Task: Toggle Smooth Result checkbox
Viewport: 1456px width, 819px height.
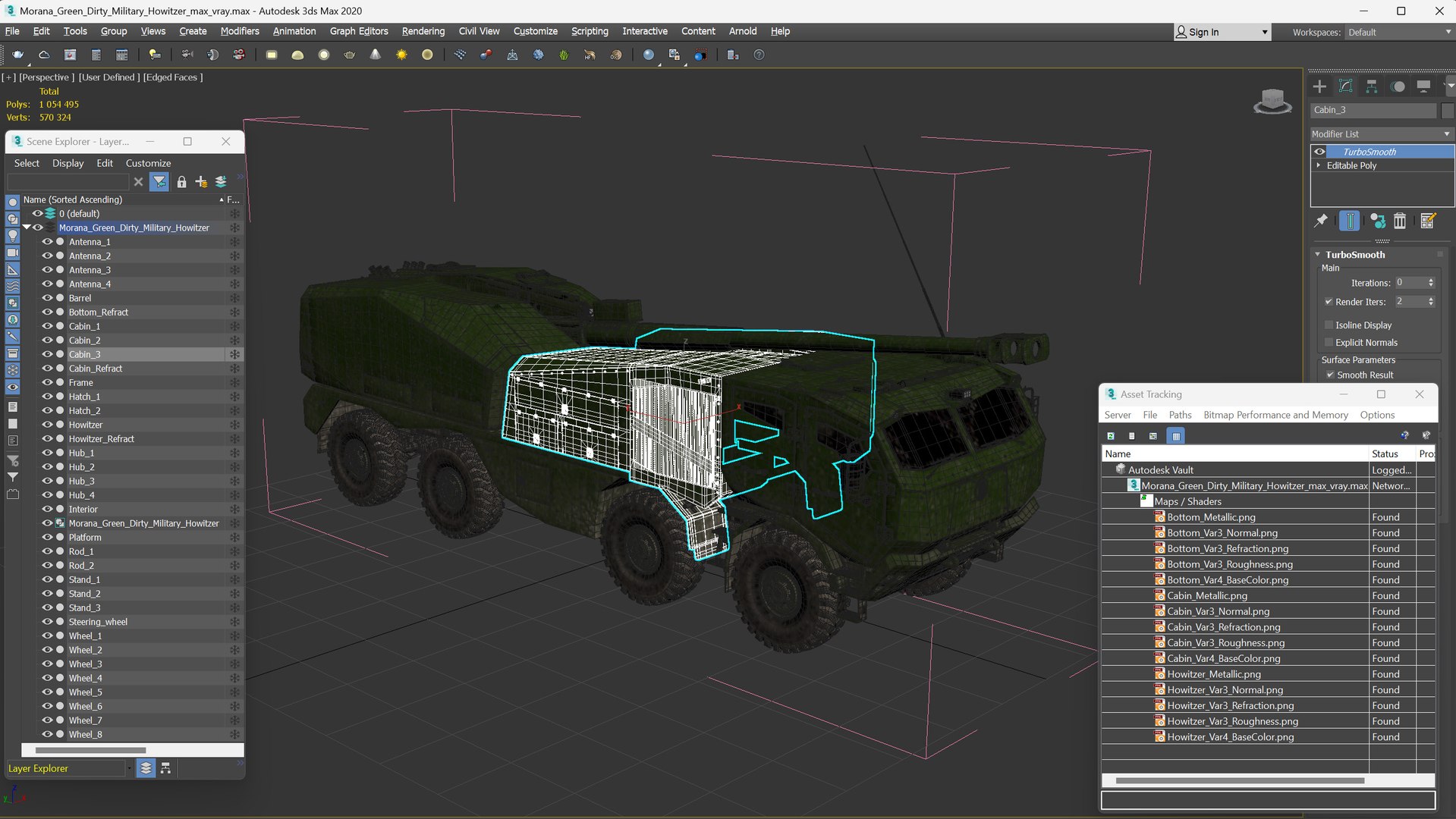Action: [1330, 375]
